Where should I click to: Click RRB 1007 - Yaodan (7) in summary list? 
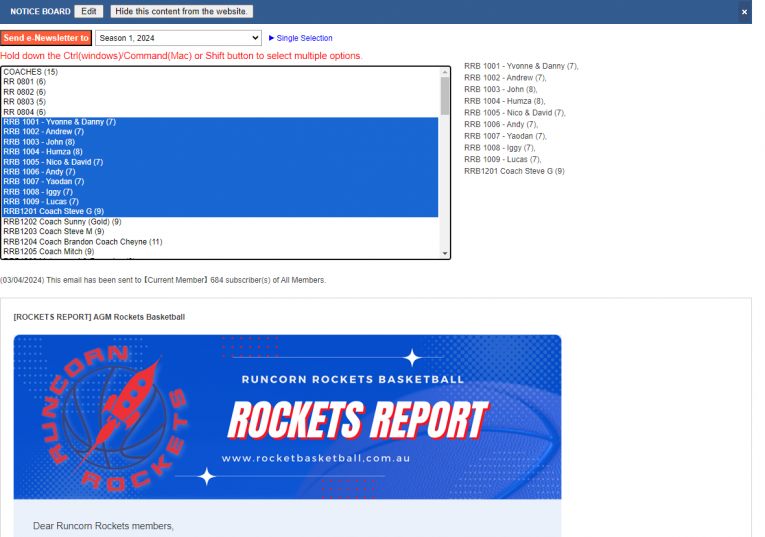click(x=505, y=136)
